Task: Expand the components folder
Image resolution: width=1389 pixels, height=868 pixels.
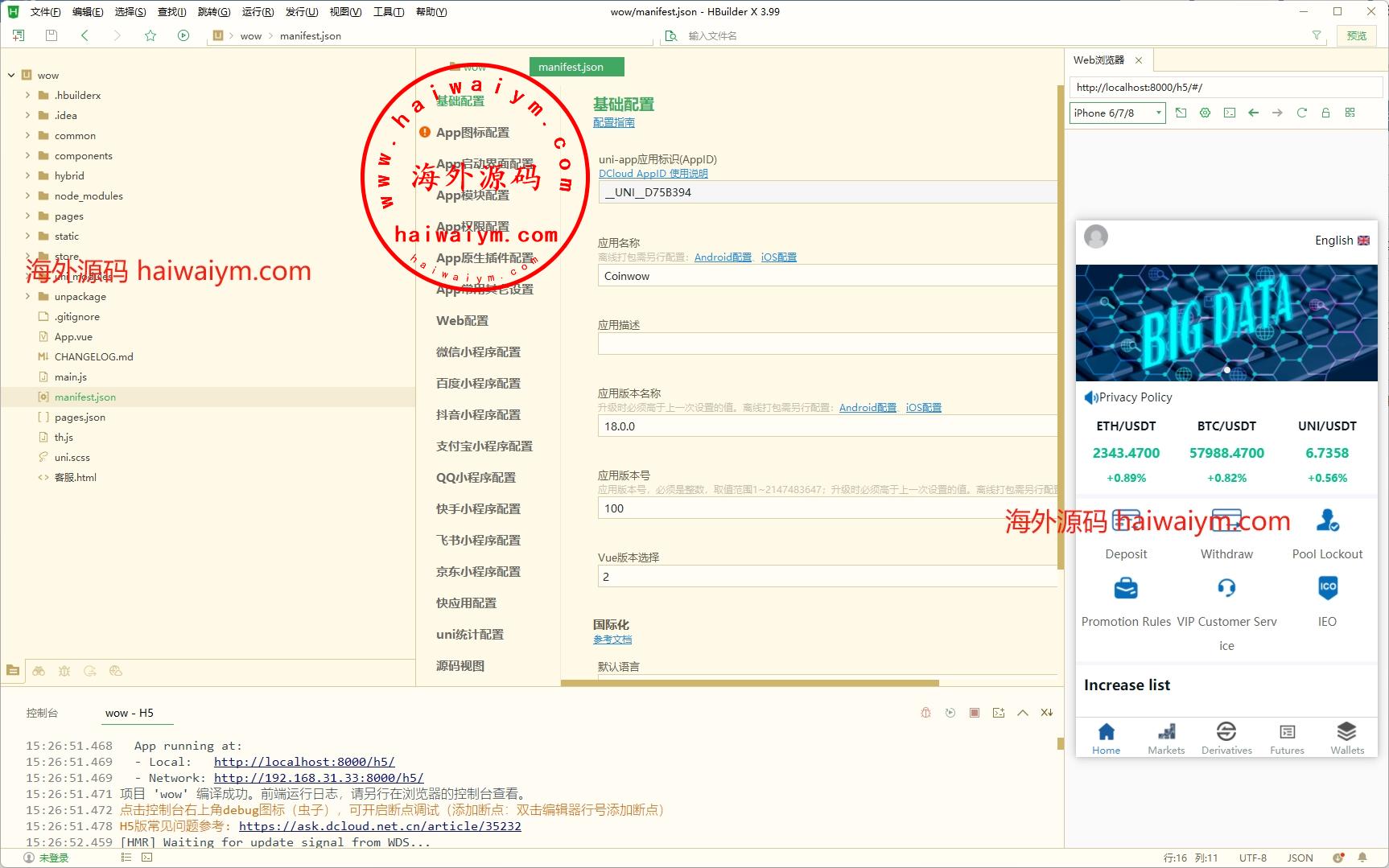Action: 28,155
